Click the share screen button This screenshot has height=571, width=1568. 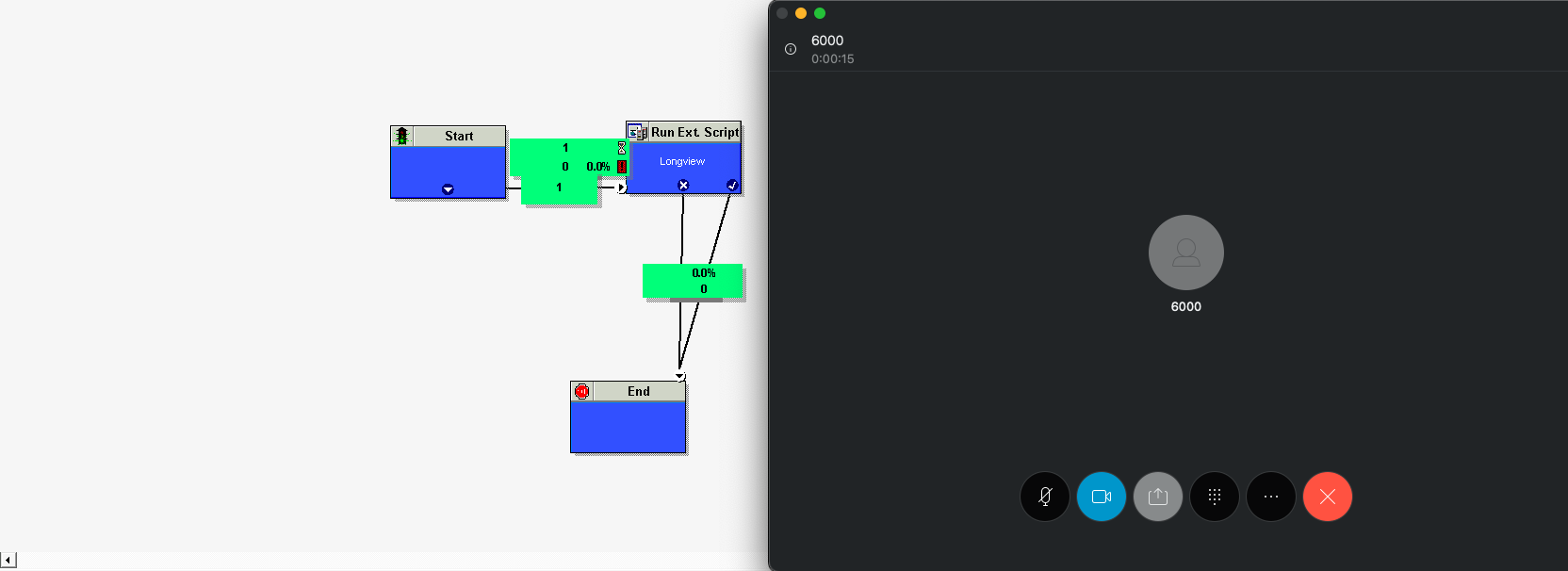[x=1157, y=497]
